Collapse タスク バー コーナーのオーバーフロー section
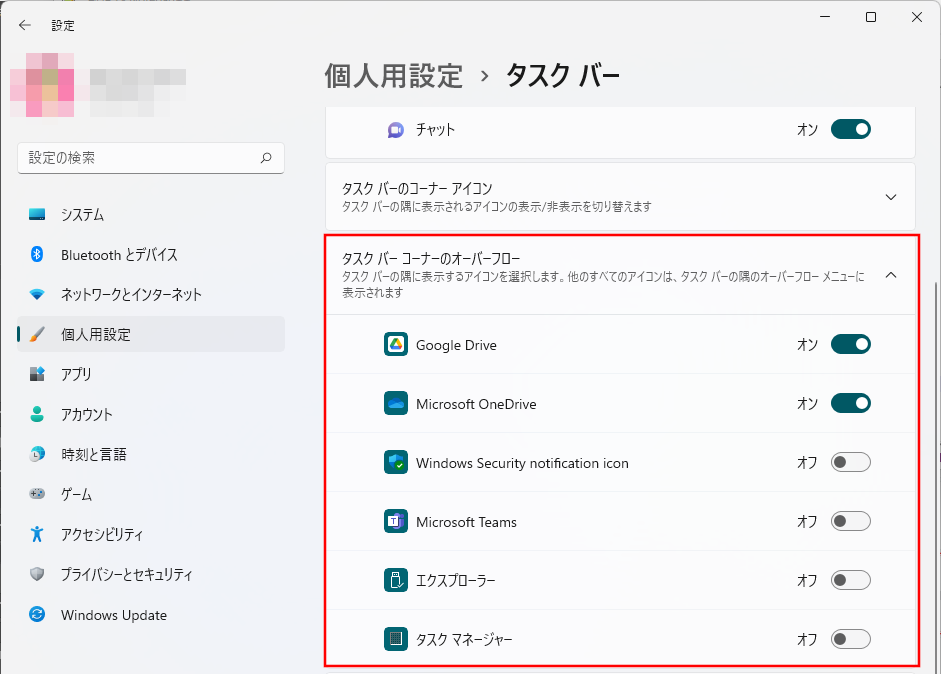Screen dimensions: 941x674 (x=890, y=275)
